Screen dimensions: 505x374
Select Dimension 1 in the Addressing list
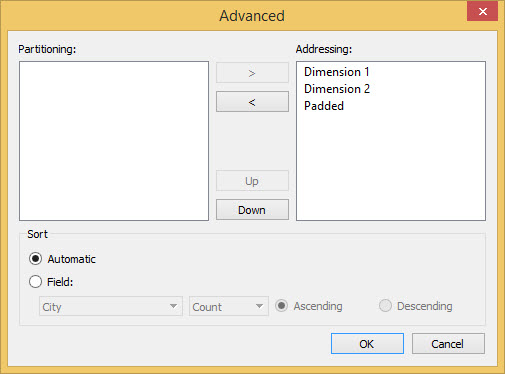pos(336,72)
